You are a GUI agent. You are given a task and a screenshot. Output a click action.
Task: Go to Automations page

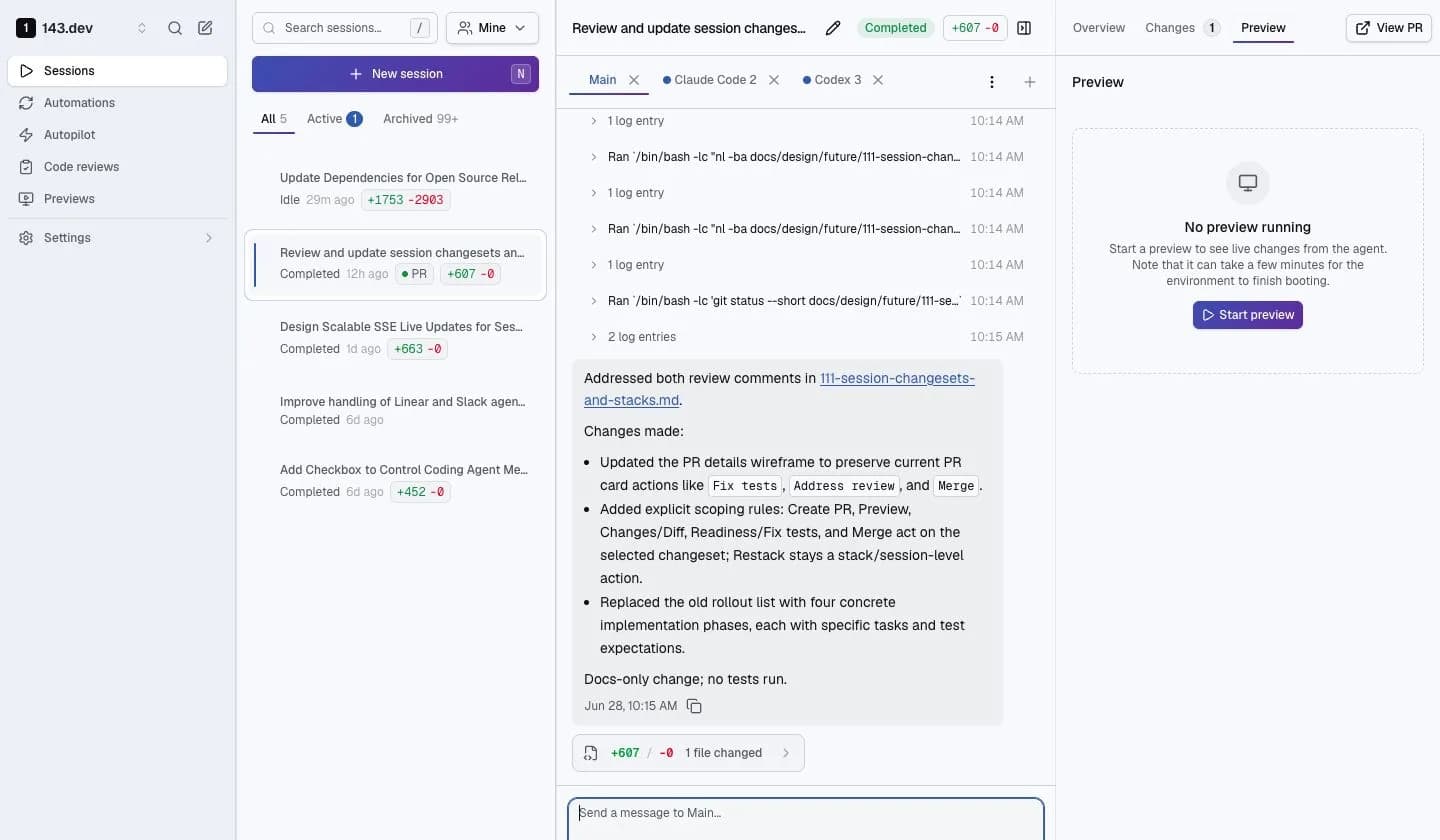tap(117, 103)
